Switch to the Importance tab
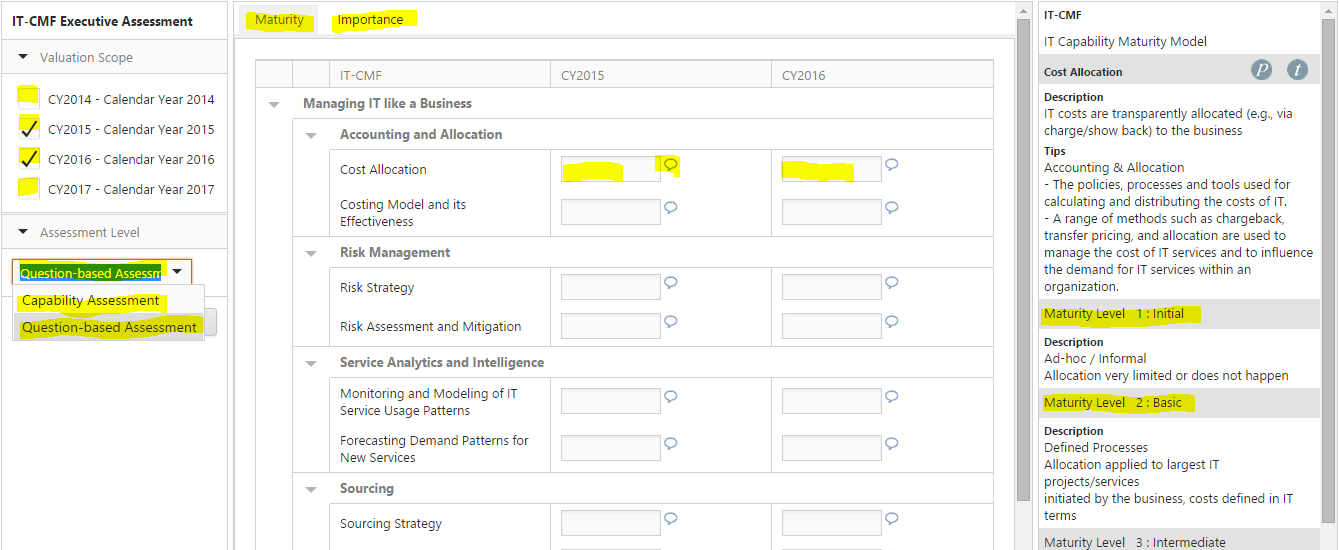This screenshot has width=1339, height=550. (x=370, y=20)
